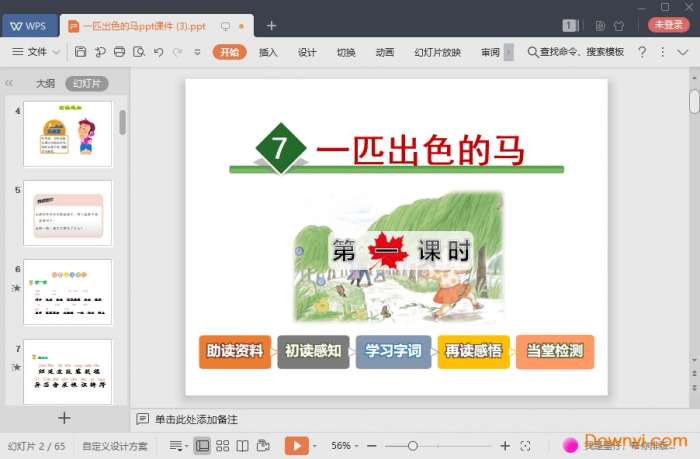Click the 当堂检测 button on slide
Image resolution: width=700 pixels, height=459 pixels.
pos(555,352)
